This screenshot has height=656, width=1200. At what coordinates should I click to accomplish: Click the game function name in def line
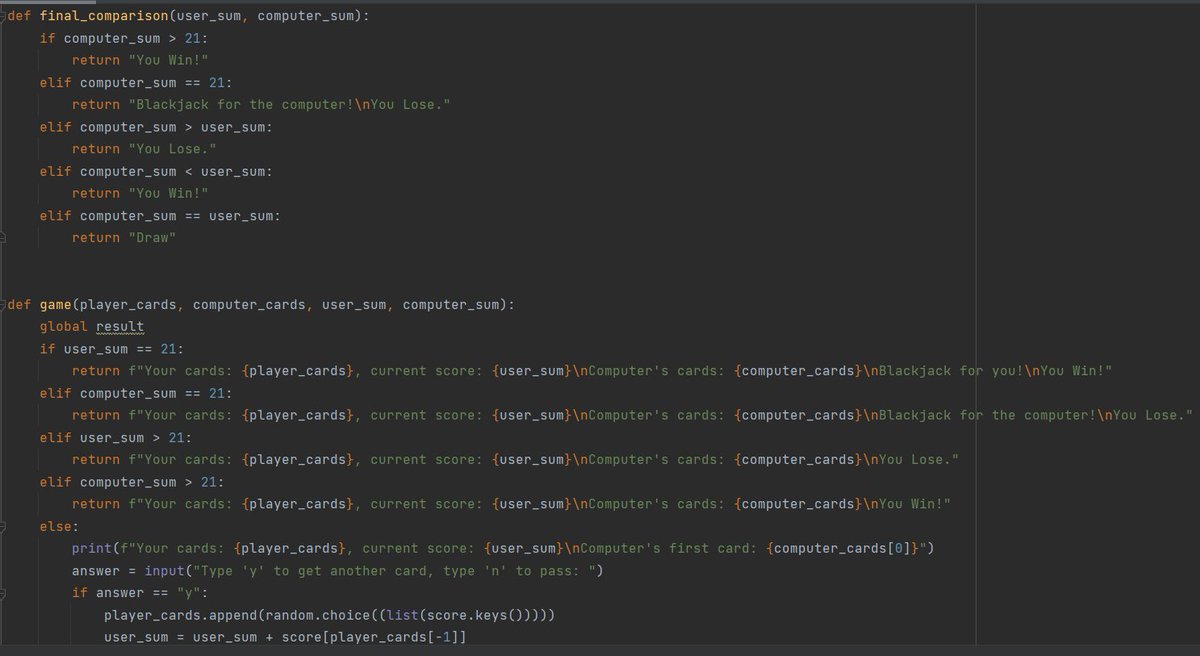tap(55, 304)
